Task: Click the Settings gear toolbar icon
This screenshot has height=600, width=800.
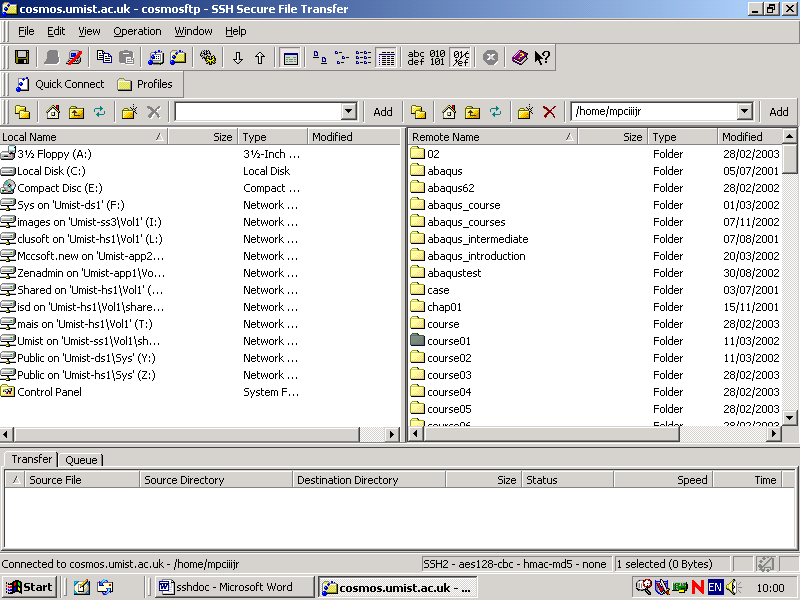Action: click(208, 58)
